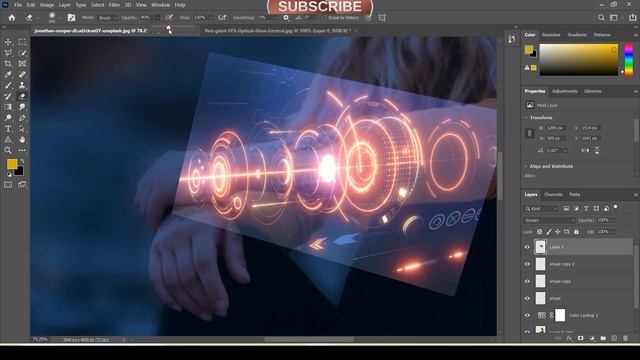Select the Crop tool
Screen dimensions: 640x360
[8, 64]
